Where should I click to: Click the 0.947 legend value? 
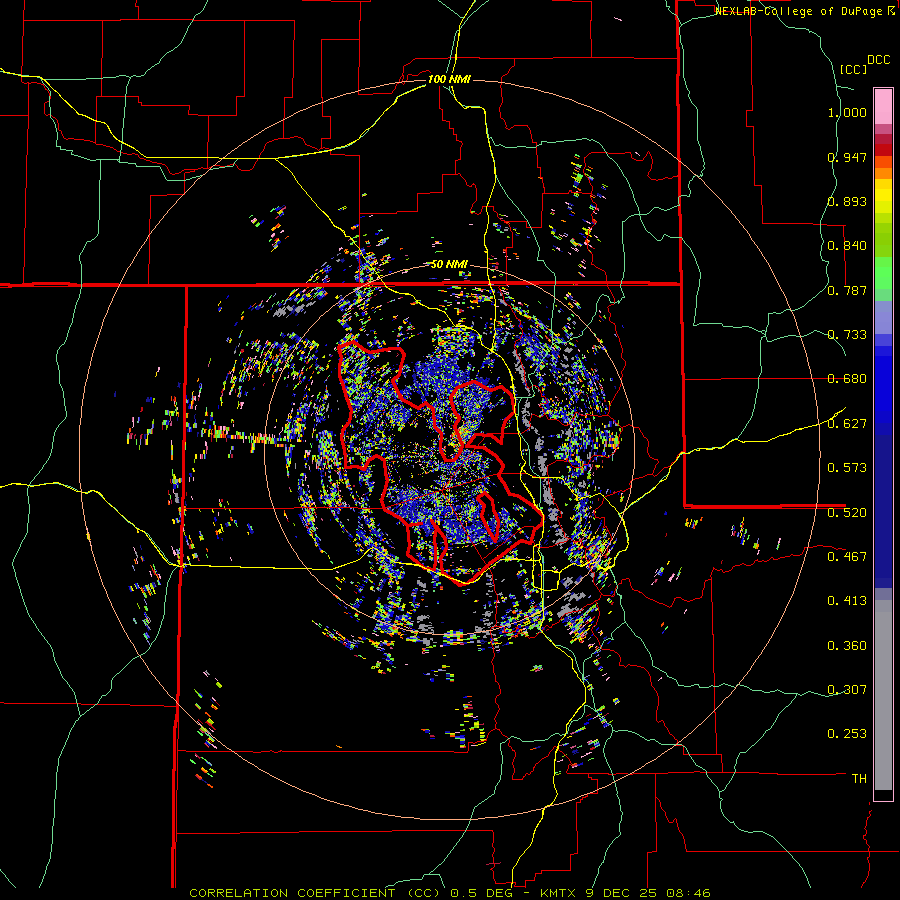(x=847, y=157)
